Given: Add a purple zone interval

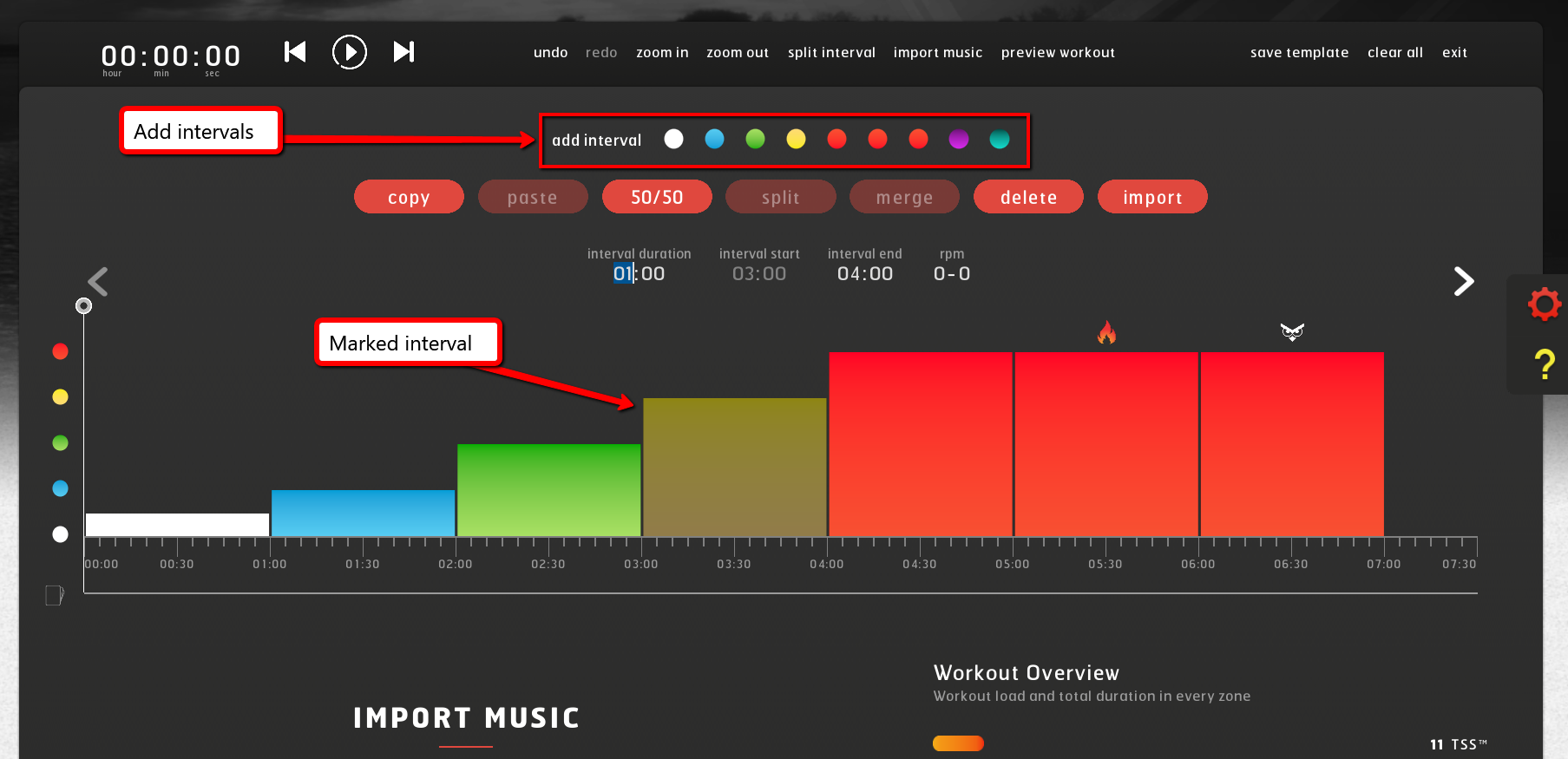Looking at the screenshot, I should pos(958,139).
